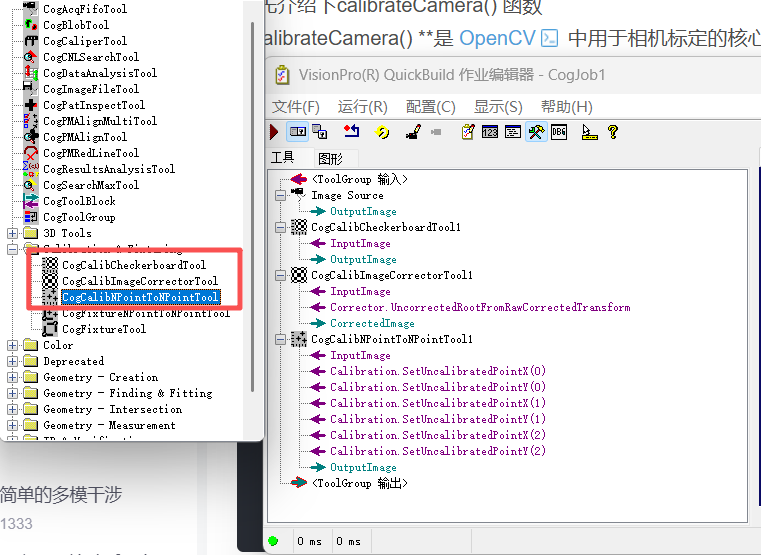
Task: Select CogPMRedLineTool in the tool list
Action: point(91,153)
